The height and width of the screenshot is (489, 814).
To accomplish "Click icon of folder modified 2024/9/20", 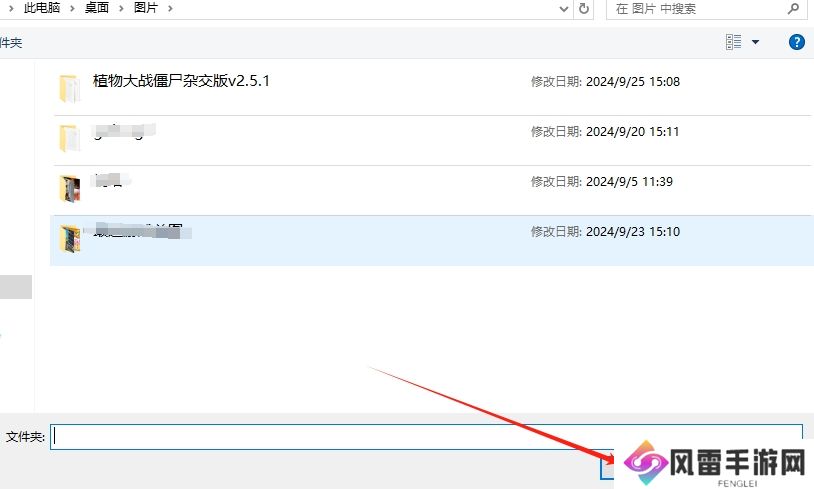I will point(69,138).
